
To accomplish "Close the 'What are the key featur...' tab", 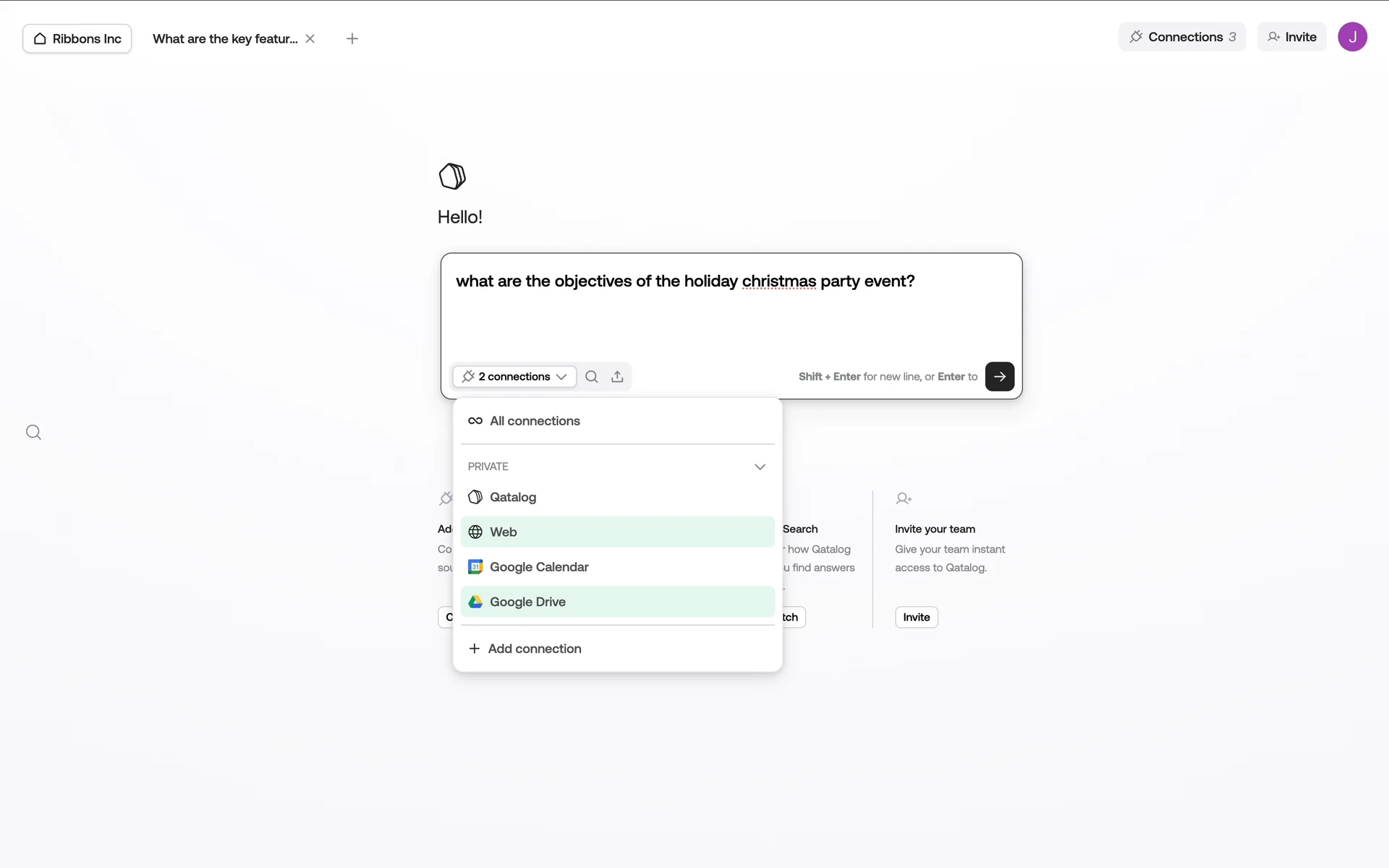I will tap(310, 38).
